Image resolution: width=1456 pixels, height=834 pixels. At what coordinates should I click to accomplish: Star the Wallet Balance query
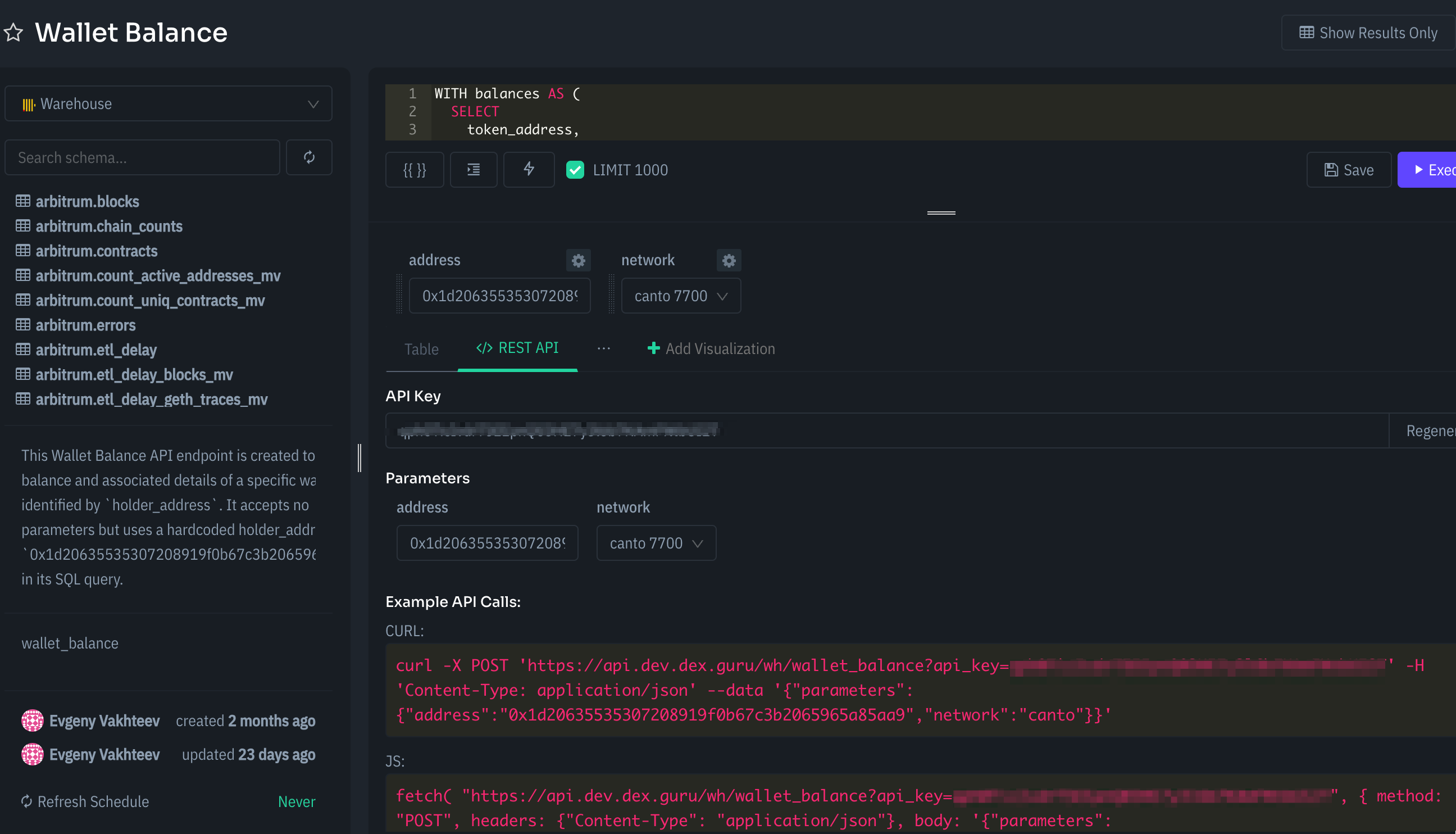(13, 33)
